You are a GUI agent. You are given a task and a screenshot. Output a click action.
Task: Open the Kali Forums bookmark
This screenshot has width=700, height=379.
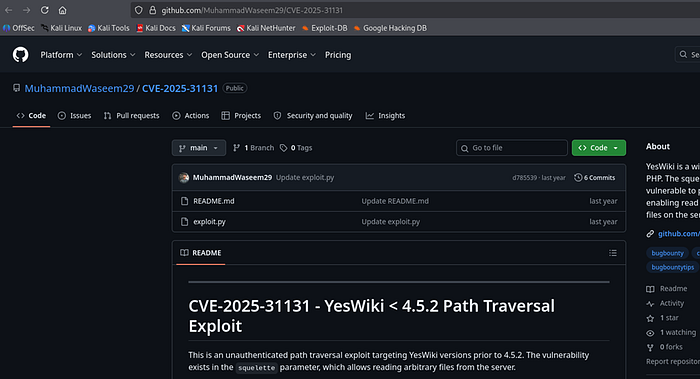click(x=206, y=28)
